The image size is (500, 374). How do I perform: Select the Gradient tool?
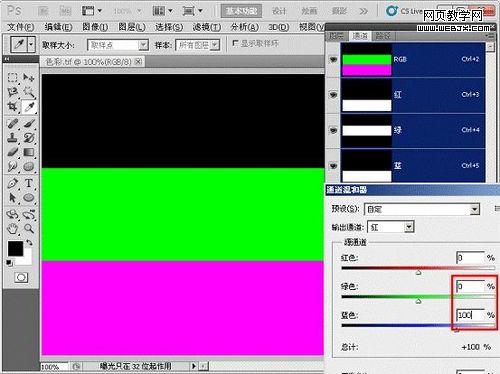[29, 152]
